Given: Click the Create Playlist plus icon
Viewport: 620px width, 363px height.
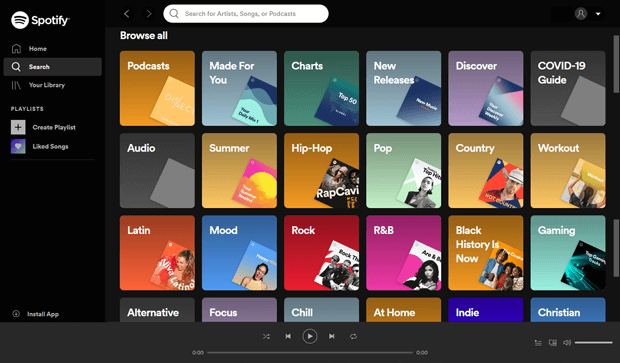Looking at the screenshot, I should click(18, 127).
